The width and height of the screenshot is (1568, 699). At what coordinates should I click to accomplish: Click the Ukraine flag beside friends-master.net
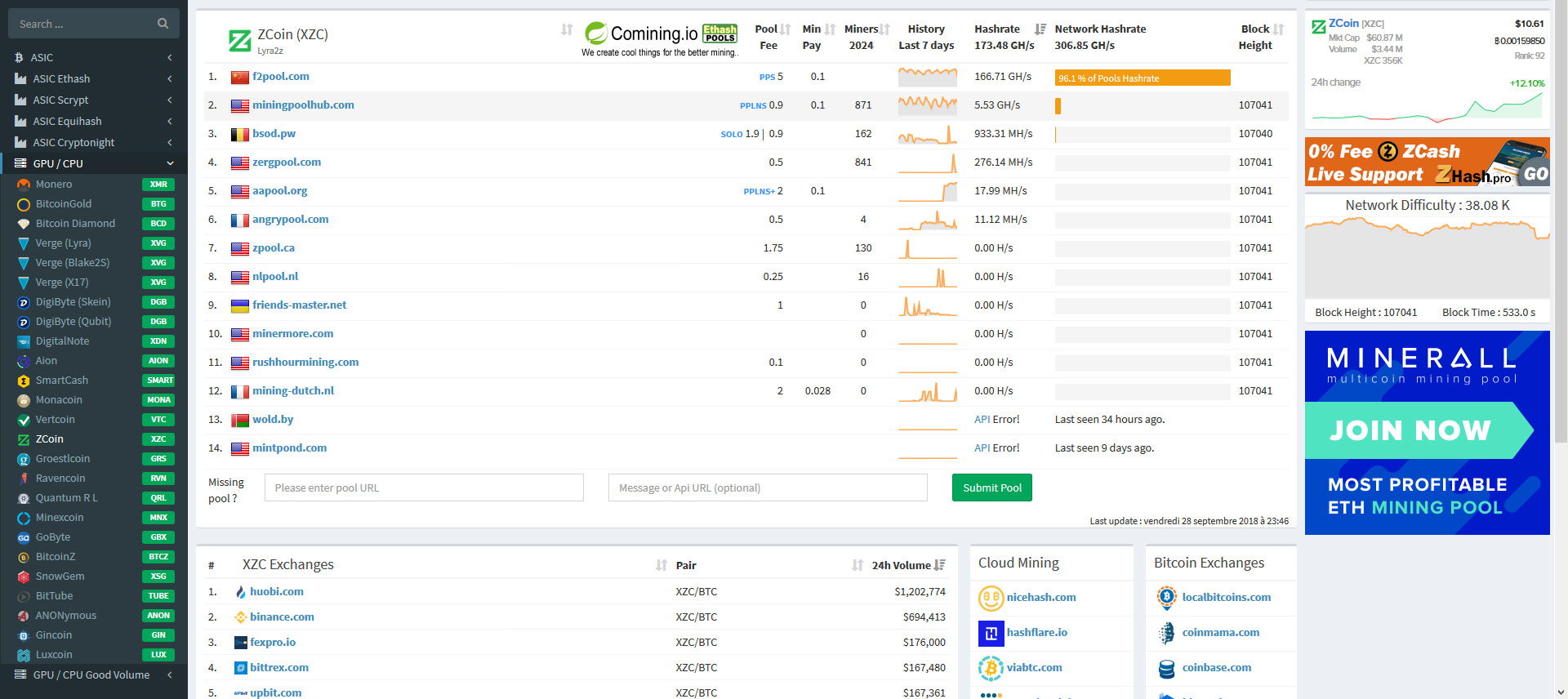click(x=240, y=305)
